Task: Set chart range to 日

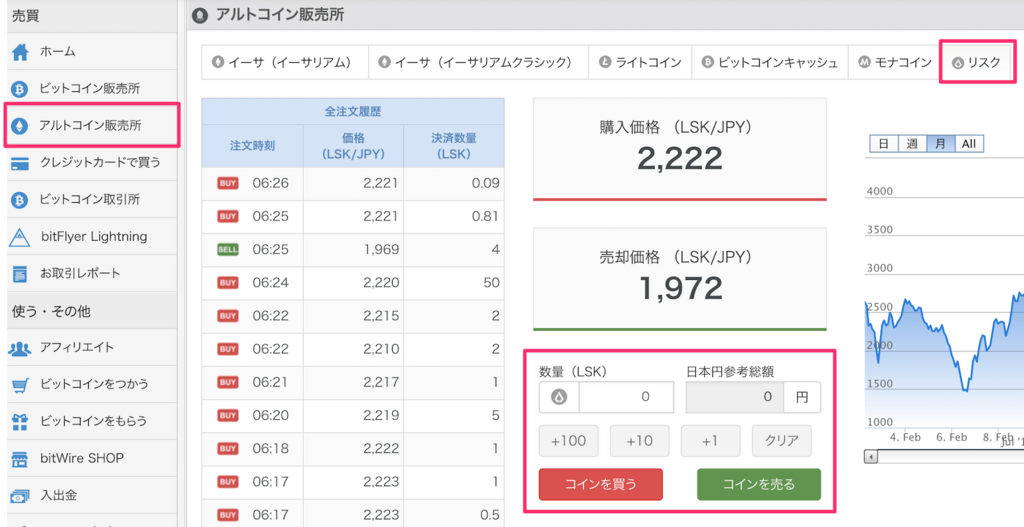Action: click(884, 144)
